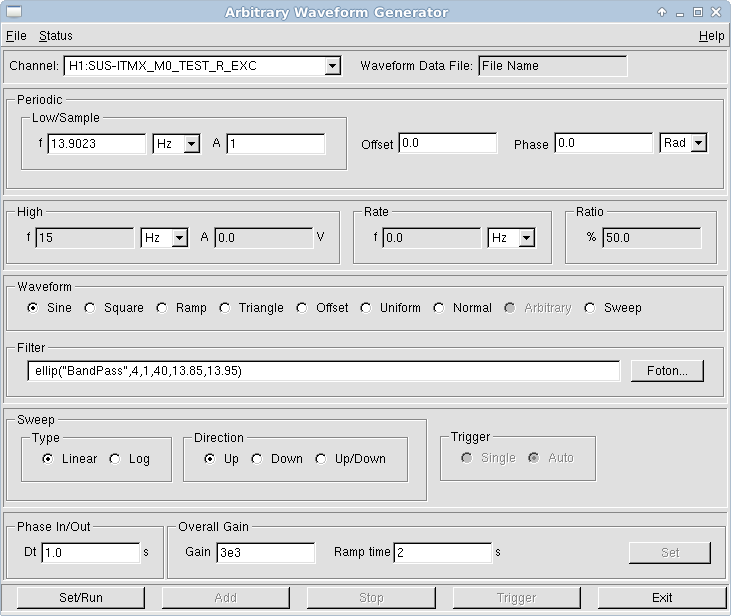Open the Phase unit Rad dropdown

tap(698, 143)
